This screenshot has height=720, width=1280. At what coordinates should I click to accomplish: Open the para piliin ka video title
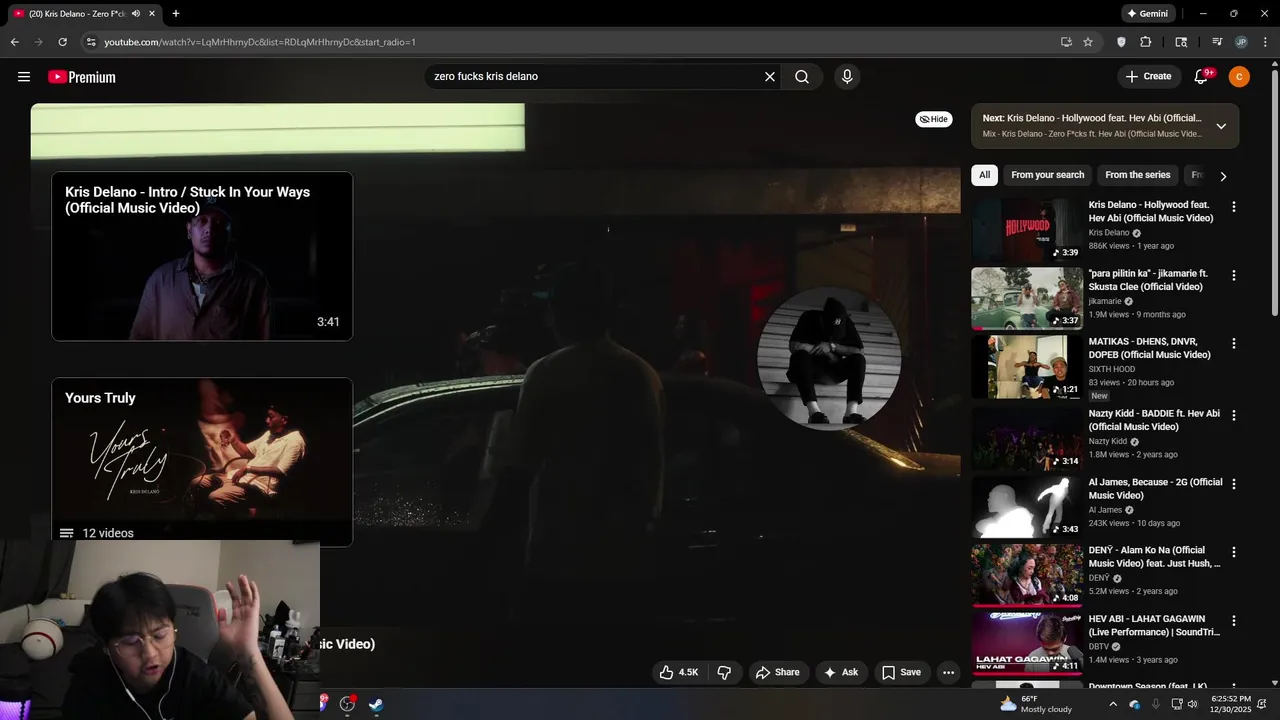(1148, 280)
